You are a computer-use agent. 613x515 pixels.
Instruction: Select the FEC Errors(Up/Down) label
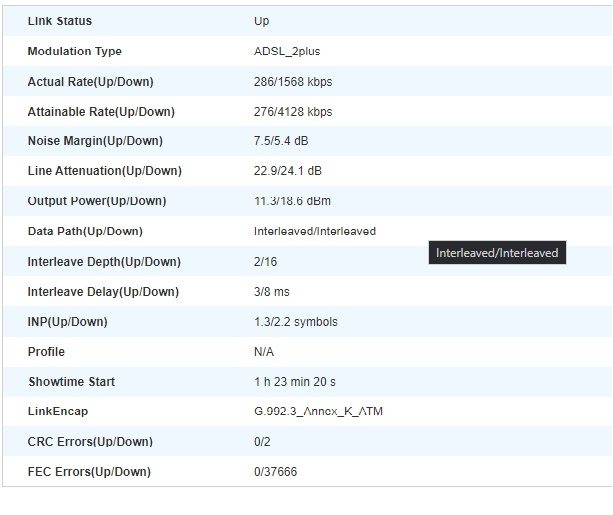click(89, 472)
